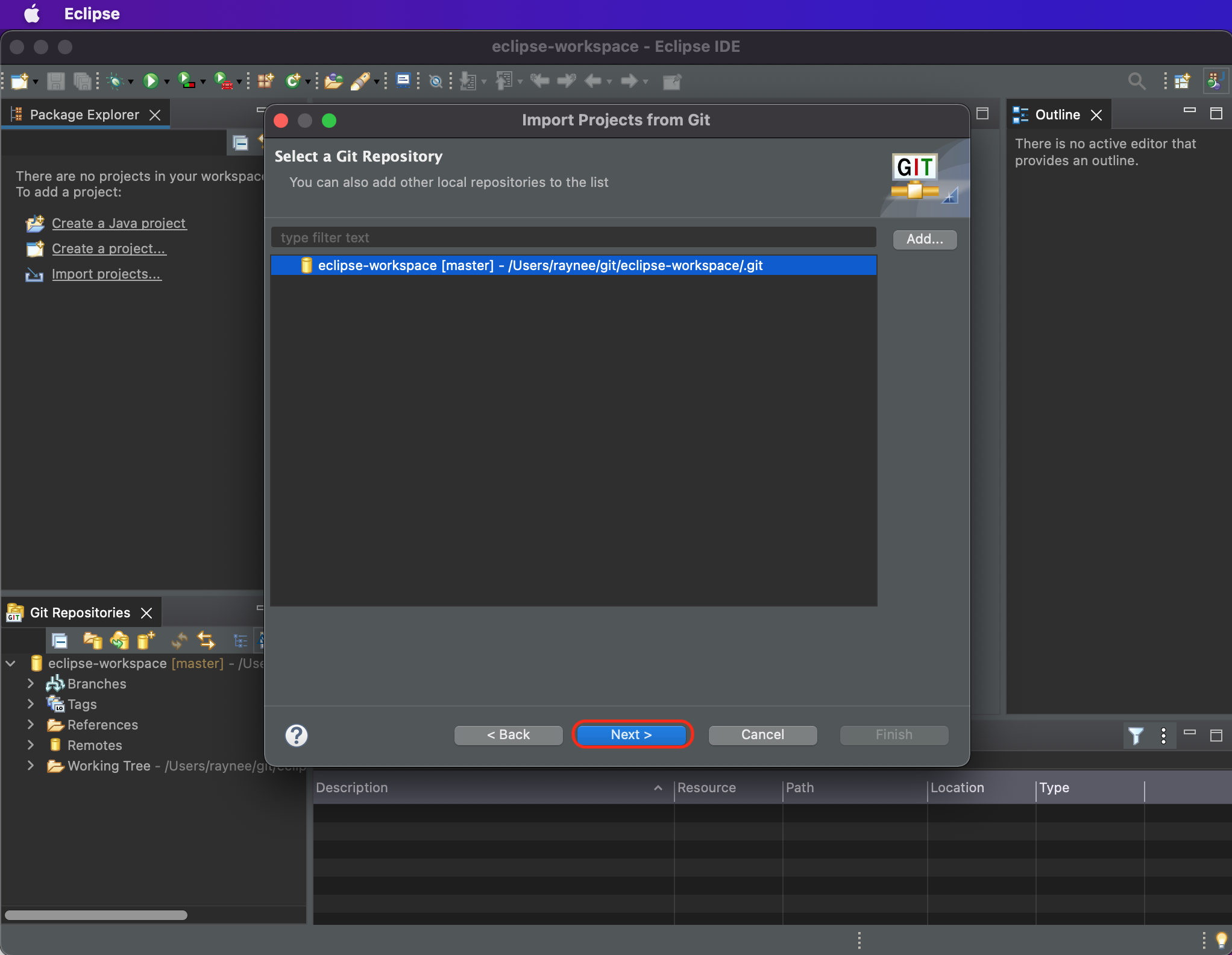Viewport: 1232px width, 955px height.
Task: Click Add existing local Git repository icon
Action: pos(92,640)
